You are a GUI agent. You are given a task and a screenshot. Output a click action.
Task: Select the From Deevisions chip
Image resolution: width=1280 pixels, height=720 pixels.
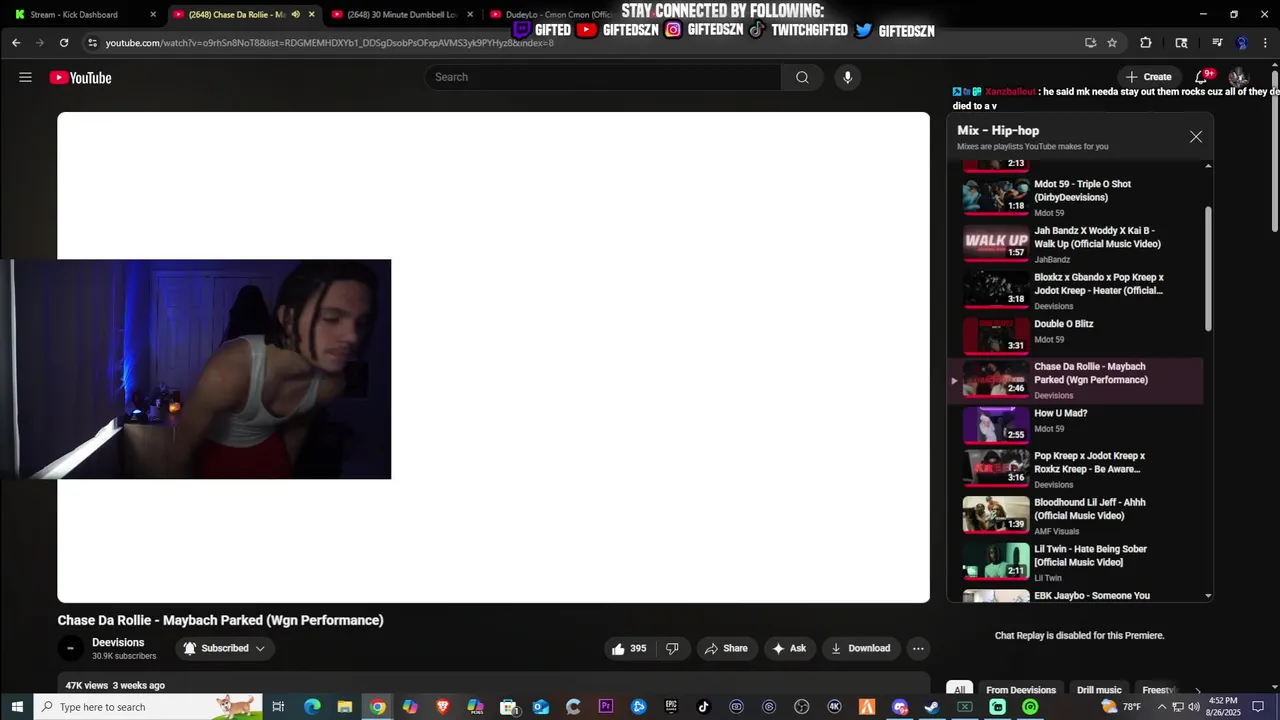[1021, 690]
